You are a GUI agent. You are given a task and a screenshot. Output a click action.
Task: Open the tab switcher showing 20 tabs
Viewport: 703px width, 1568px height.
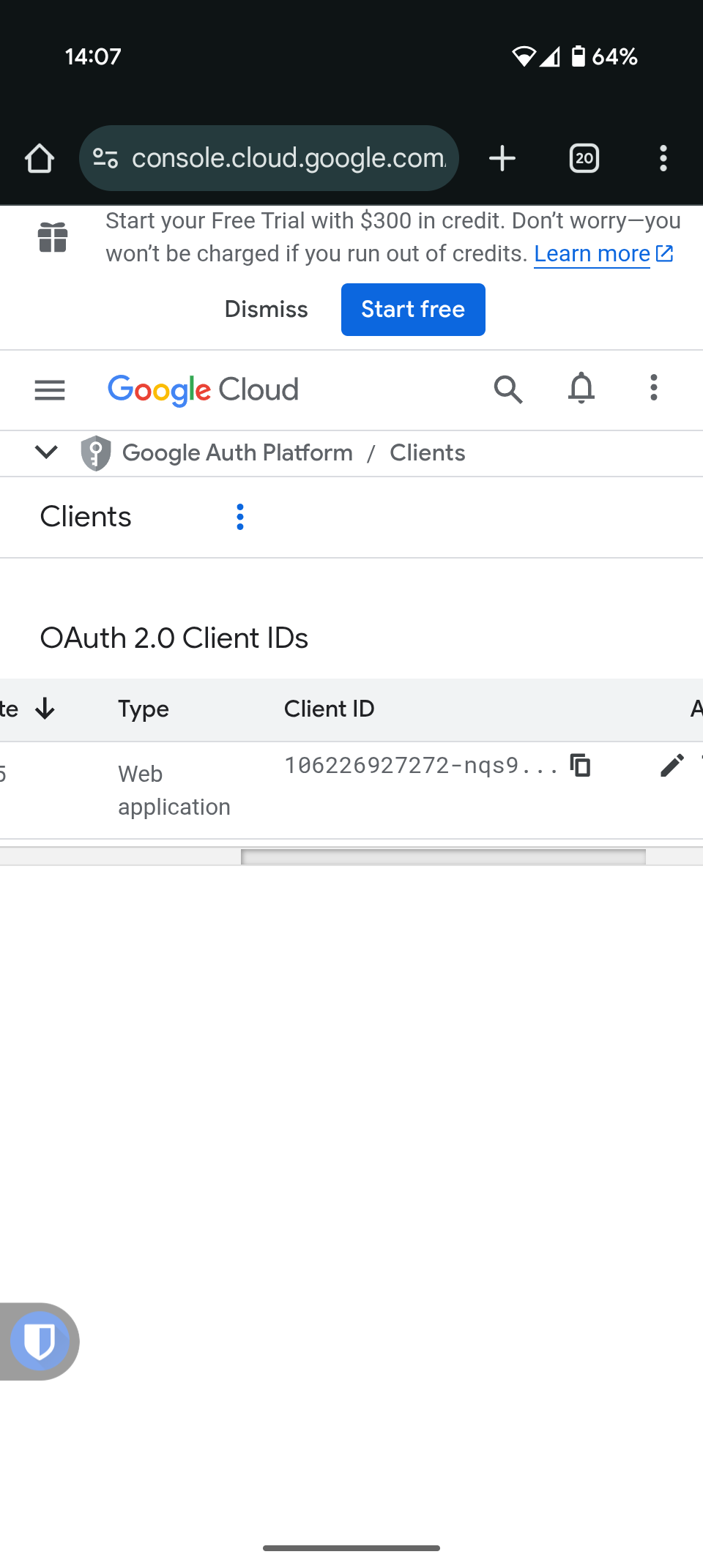pos(584,158)
